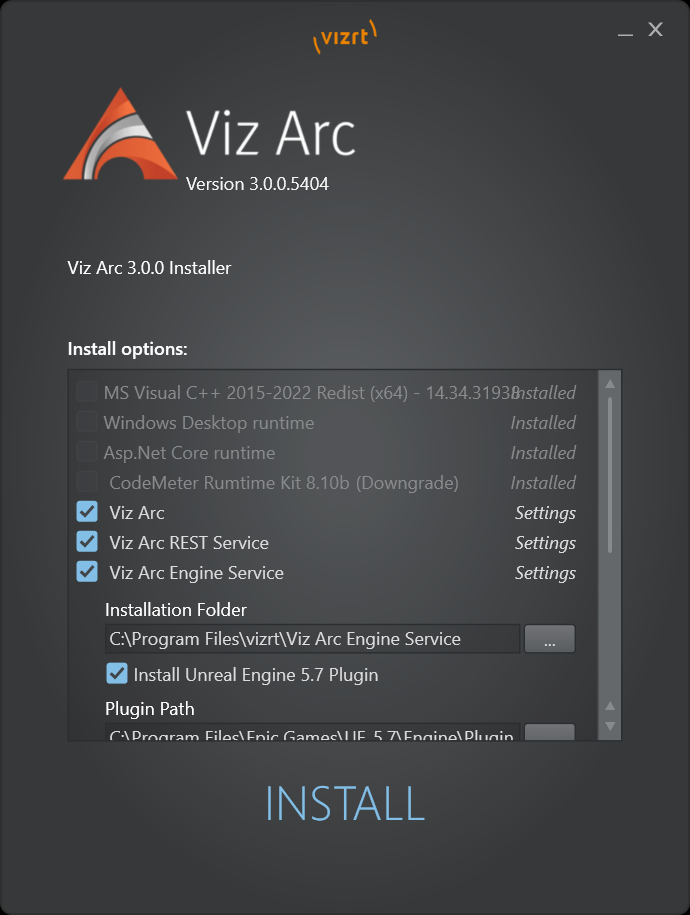Click the Plugin Path text field
The image size is (690, 915).
(312, 732)
